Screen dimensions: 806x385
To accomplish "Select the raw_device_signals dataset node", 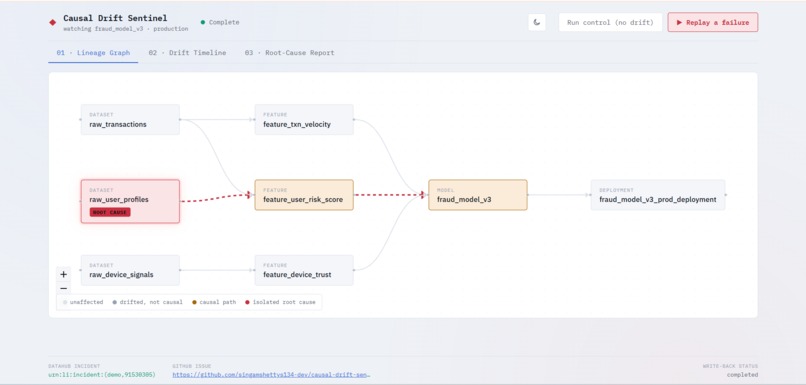I will [x=130, y=270].
